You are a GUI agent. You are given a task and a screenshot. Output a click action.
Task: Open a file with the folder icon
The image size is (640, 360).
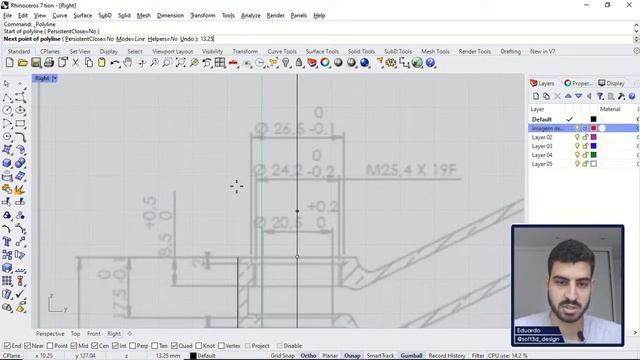coord(22,63)
